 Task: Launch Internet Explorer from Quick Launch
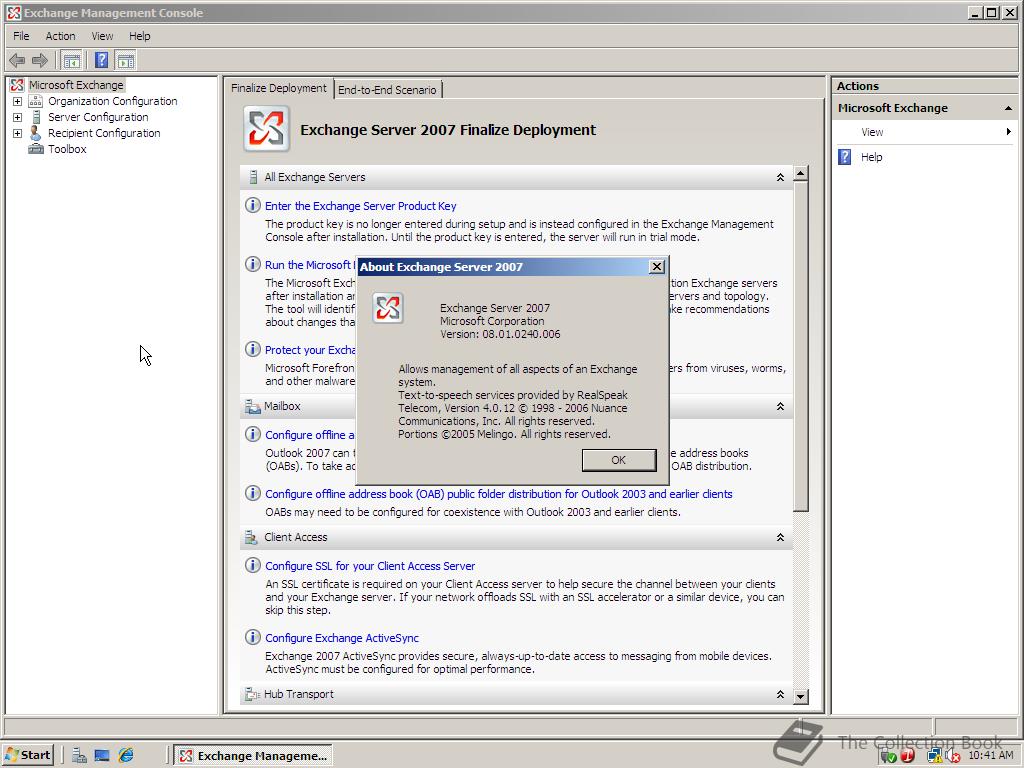coord(125,756)
